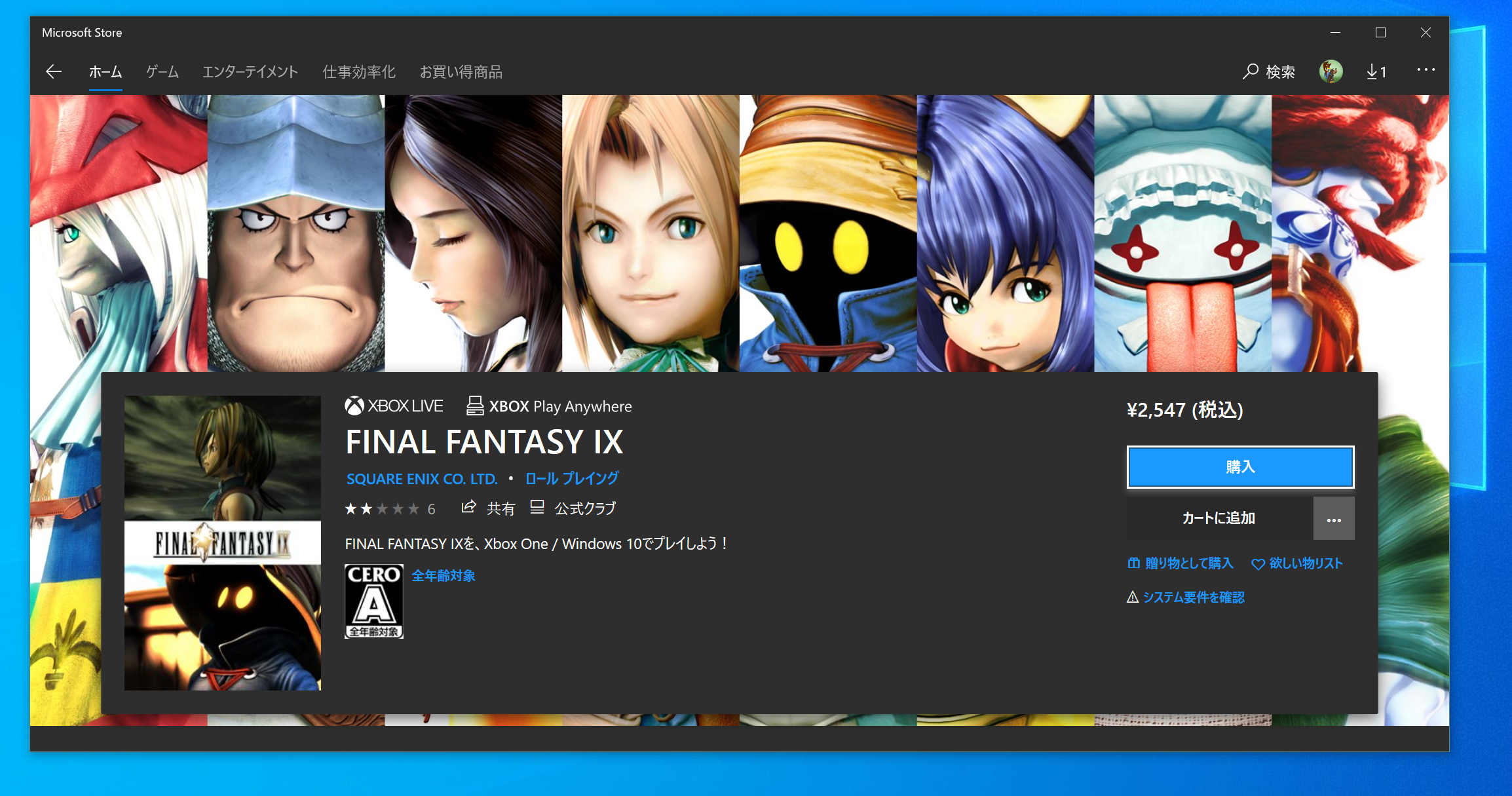This screenshot has height=796, width=1512.
Task: Expand the downloads ダウンロード indicator
Action: click(1376, 70)
